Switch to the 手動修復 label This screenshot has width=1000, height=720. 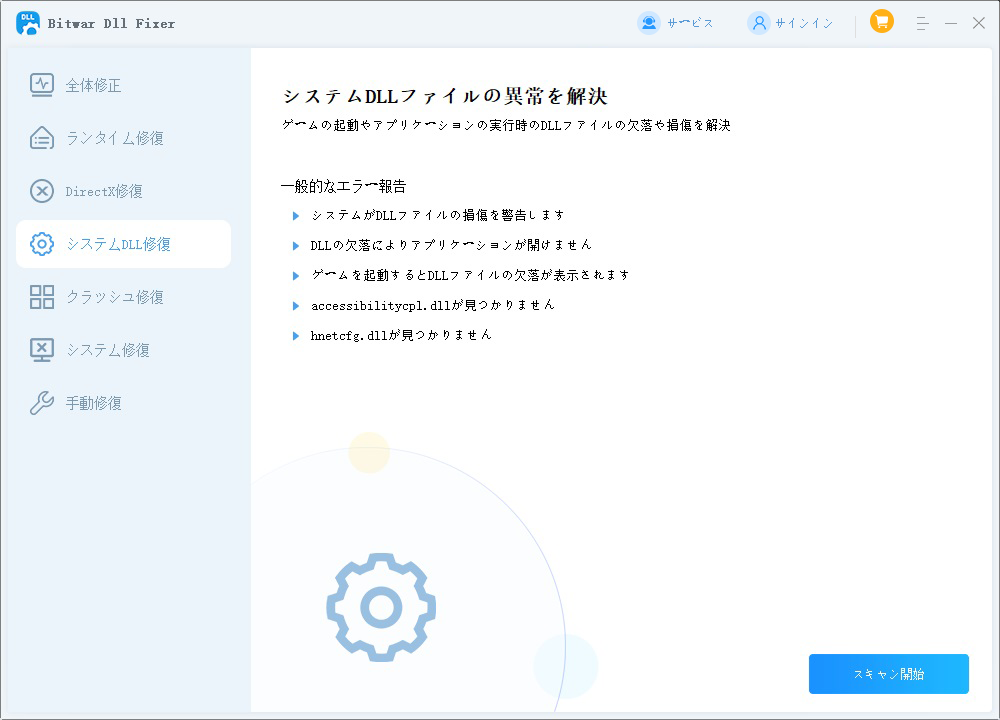pos(93,403)
